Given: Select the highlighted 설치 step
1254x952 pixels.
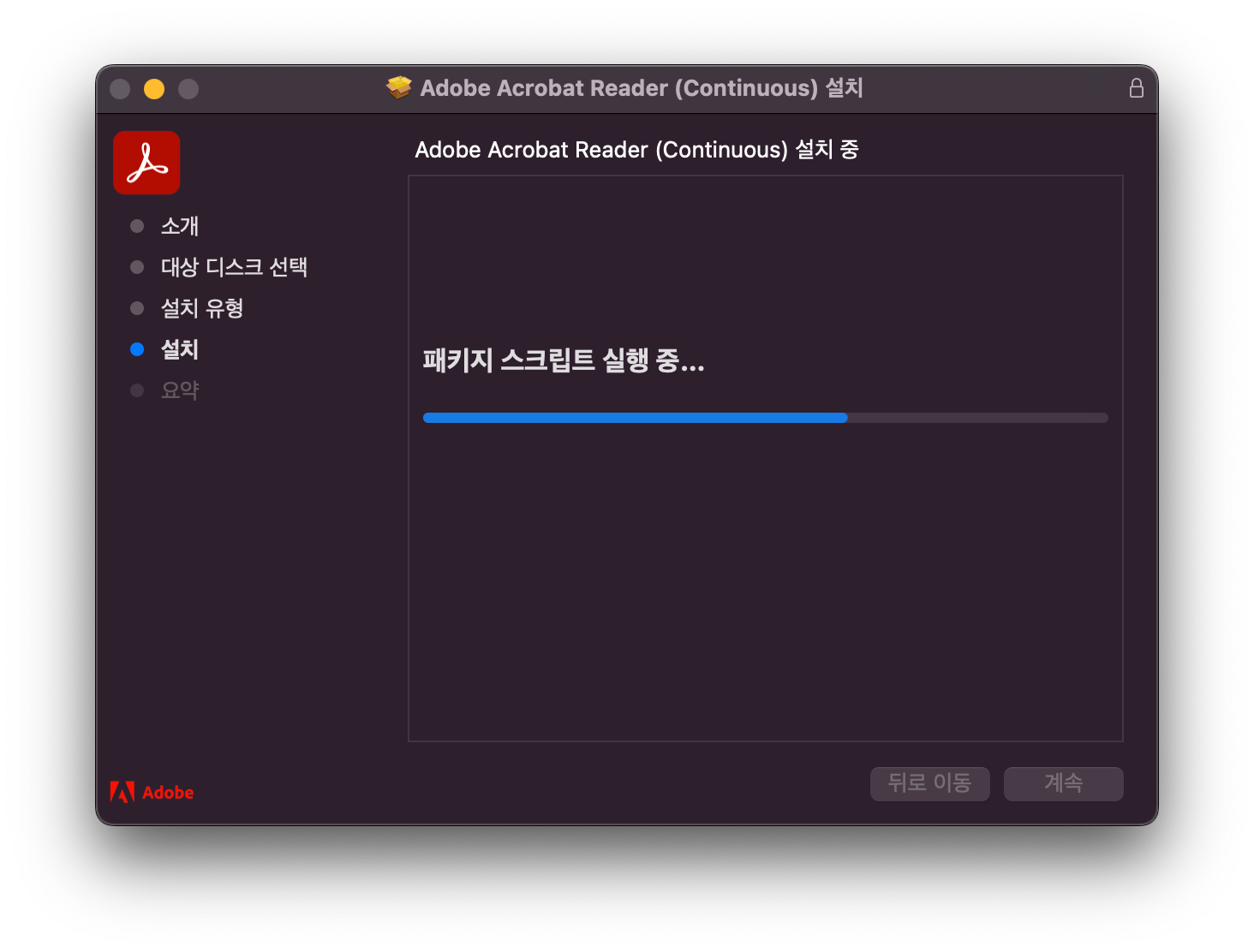Looking at the screenshot, I should pyautogui.click(x=179, y=348).
